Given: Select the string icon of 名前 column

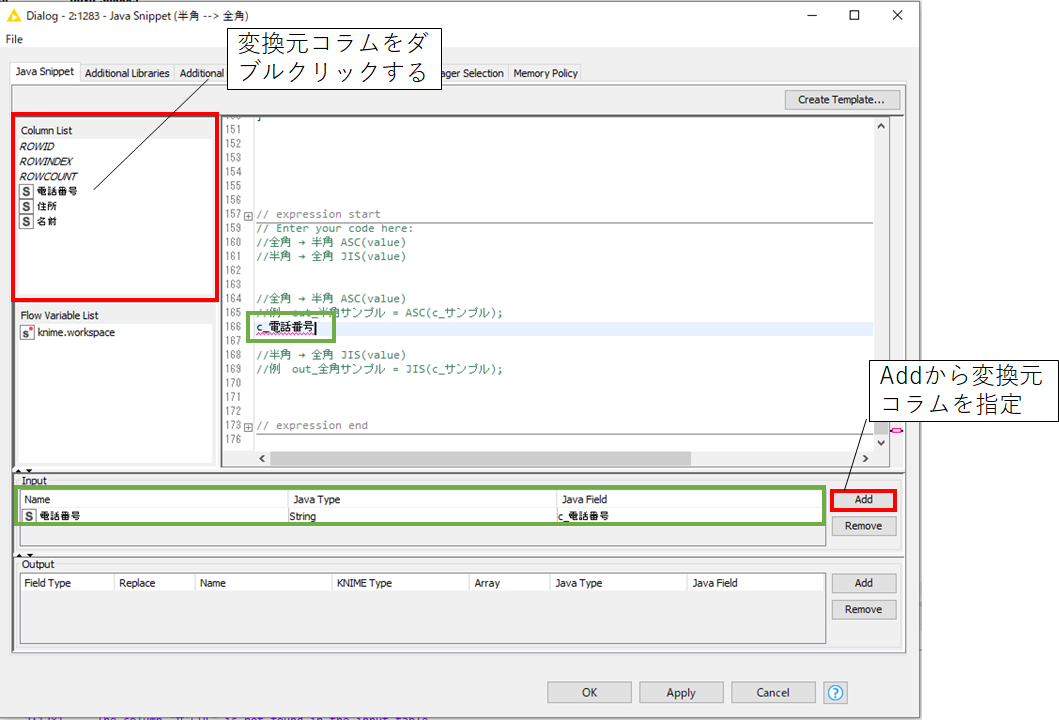Looking at the screenshot, I should pyautogui.click(x=26, y=221).
